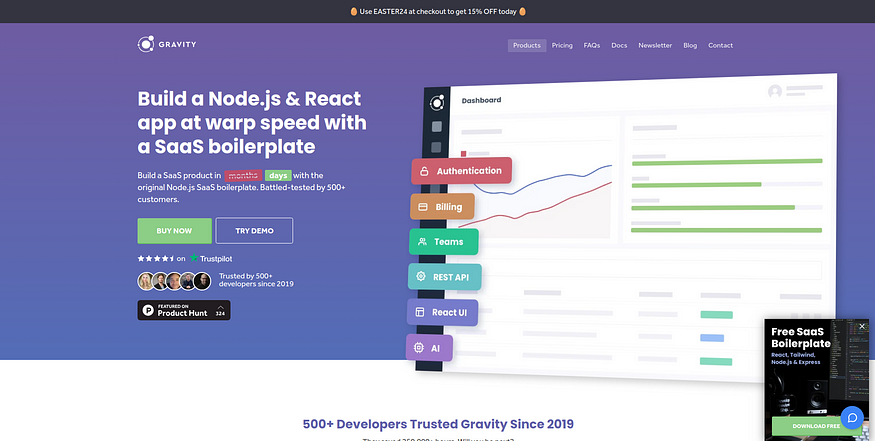Click the card icon on Billing
Screen dimensions: 875x441
pos(423,207)
